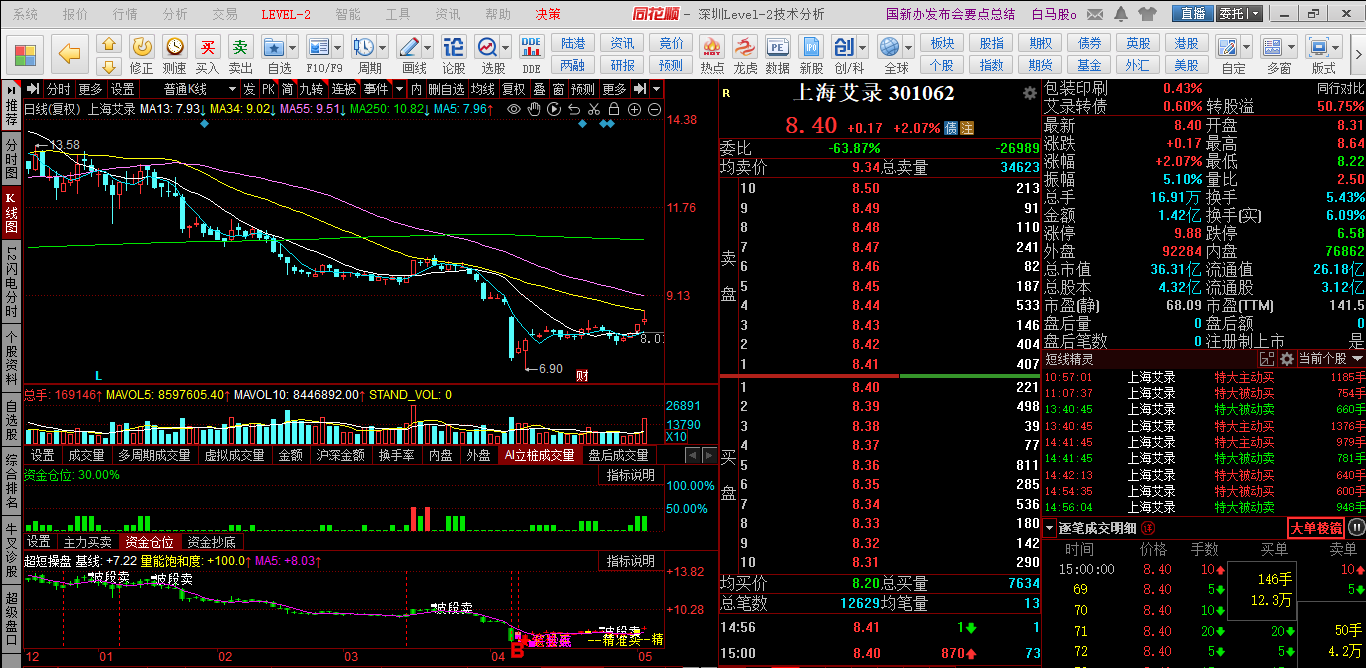Open the dropdown arrow beside 事件
1366x668 pixels.
click(398, 89)
